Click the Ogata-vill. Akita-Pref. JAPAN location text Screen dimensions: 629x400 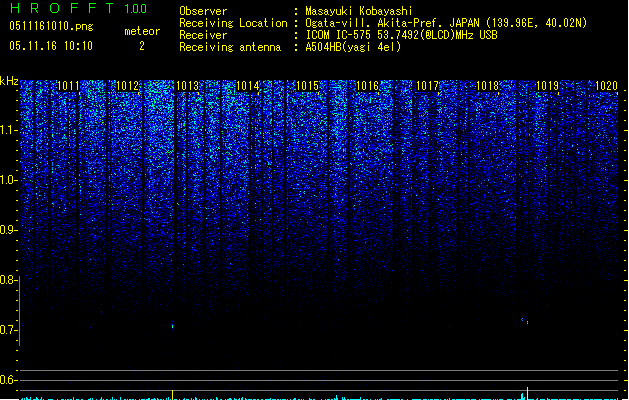click(446, 23)
